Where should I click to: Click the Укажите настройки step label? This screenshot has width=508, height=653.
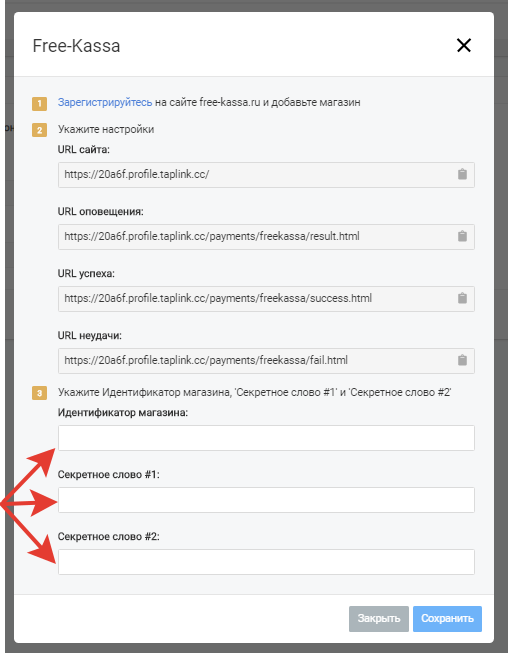pyautogui.click(x=106, y=129)
